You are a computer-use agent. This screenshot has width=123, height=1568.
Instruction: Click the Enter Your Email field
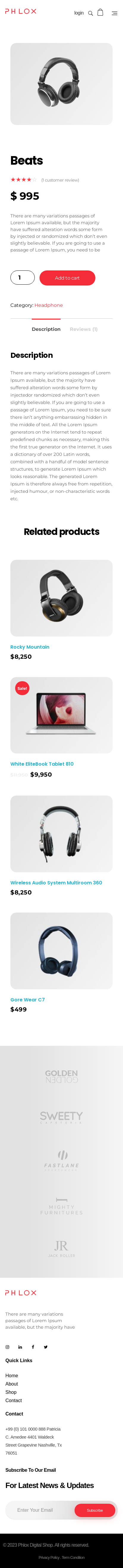[40, 1510]
